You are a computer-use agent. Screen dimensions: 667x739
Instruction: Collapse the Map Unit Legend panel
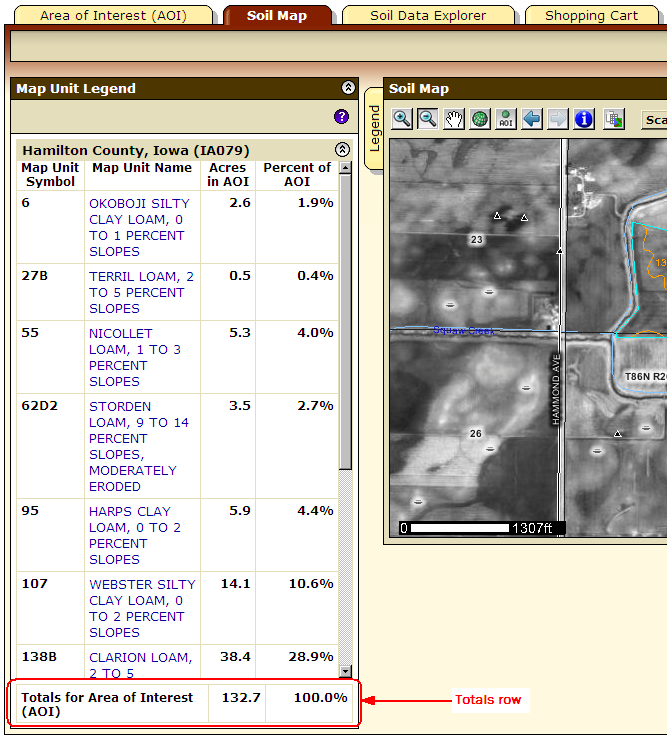(x=348, y=88)
